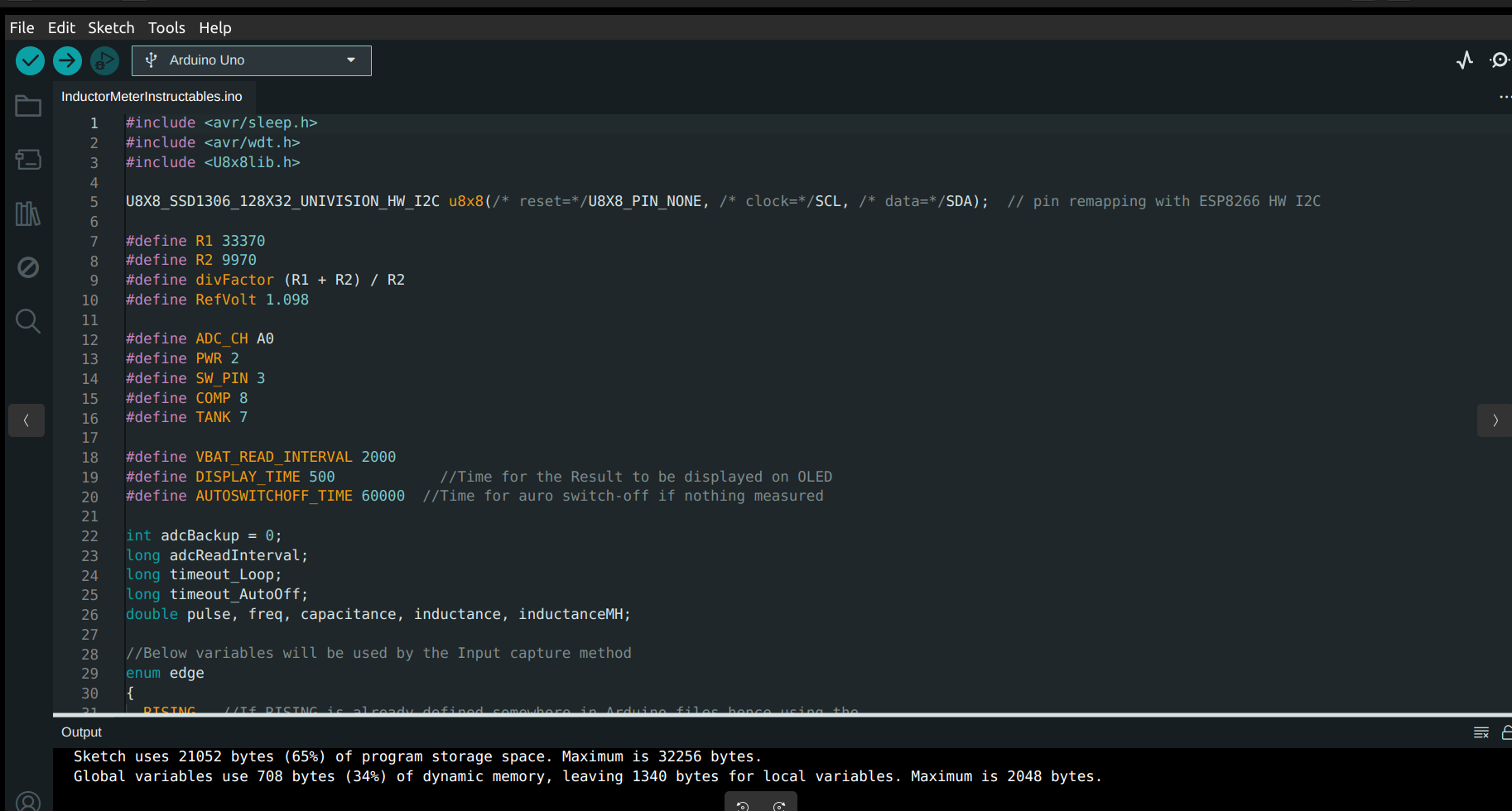The image size is (1512, 811).
Task: Start debugging with the toolbar debug icon
Action: coord(104,60)
